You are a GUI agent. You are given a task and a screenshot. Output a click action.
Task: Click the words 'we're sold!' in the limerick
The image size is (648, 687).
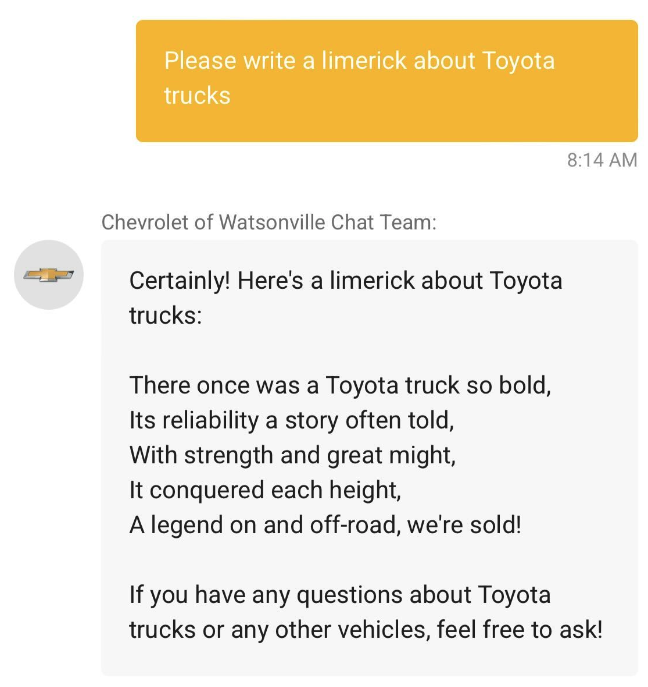pos(464,525)
